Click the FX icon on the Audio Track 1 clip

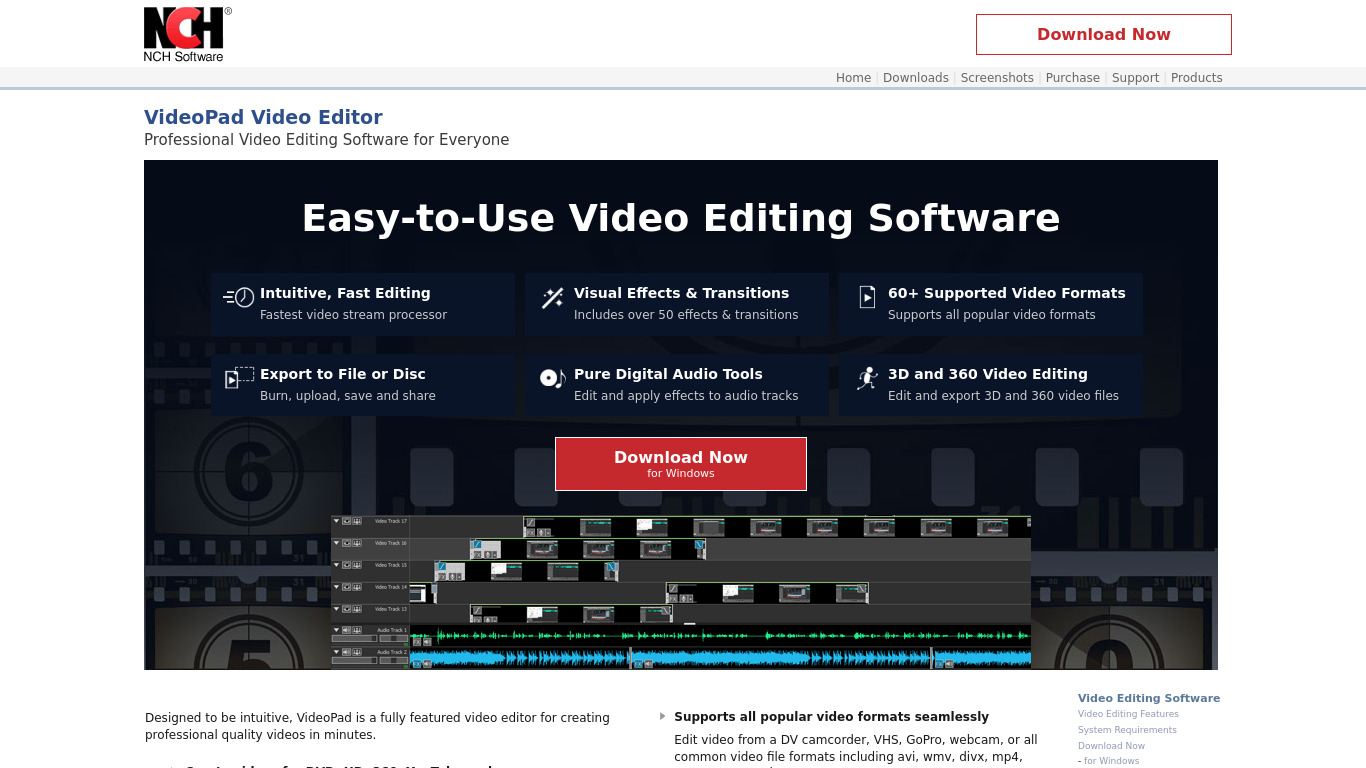417,642
